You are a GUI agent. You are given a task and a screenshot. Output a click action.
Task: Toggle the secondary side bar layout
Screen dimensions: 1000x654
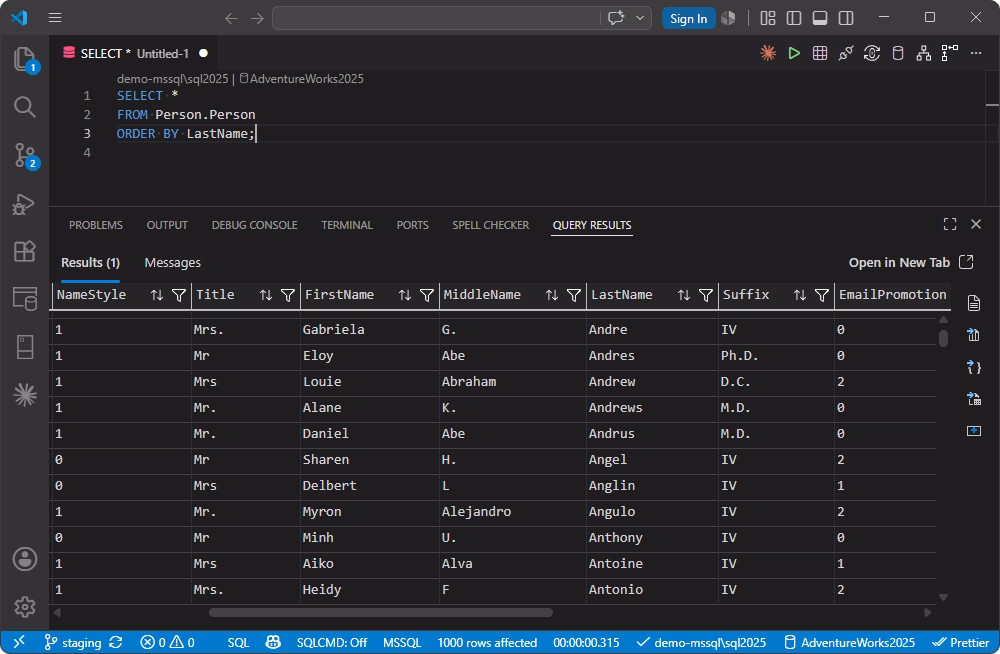(x=846, y=18)
